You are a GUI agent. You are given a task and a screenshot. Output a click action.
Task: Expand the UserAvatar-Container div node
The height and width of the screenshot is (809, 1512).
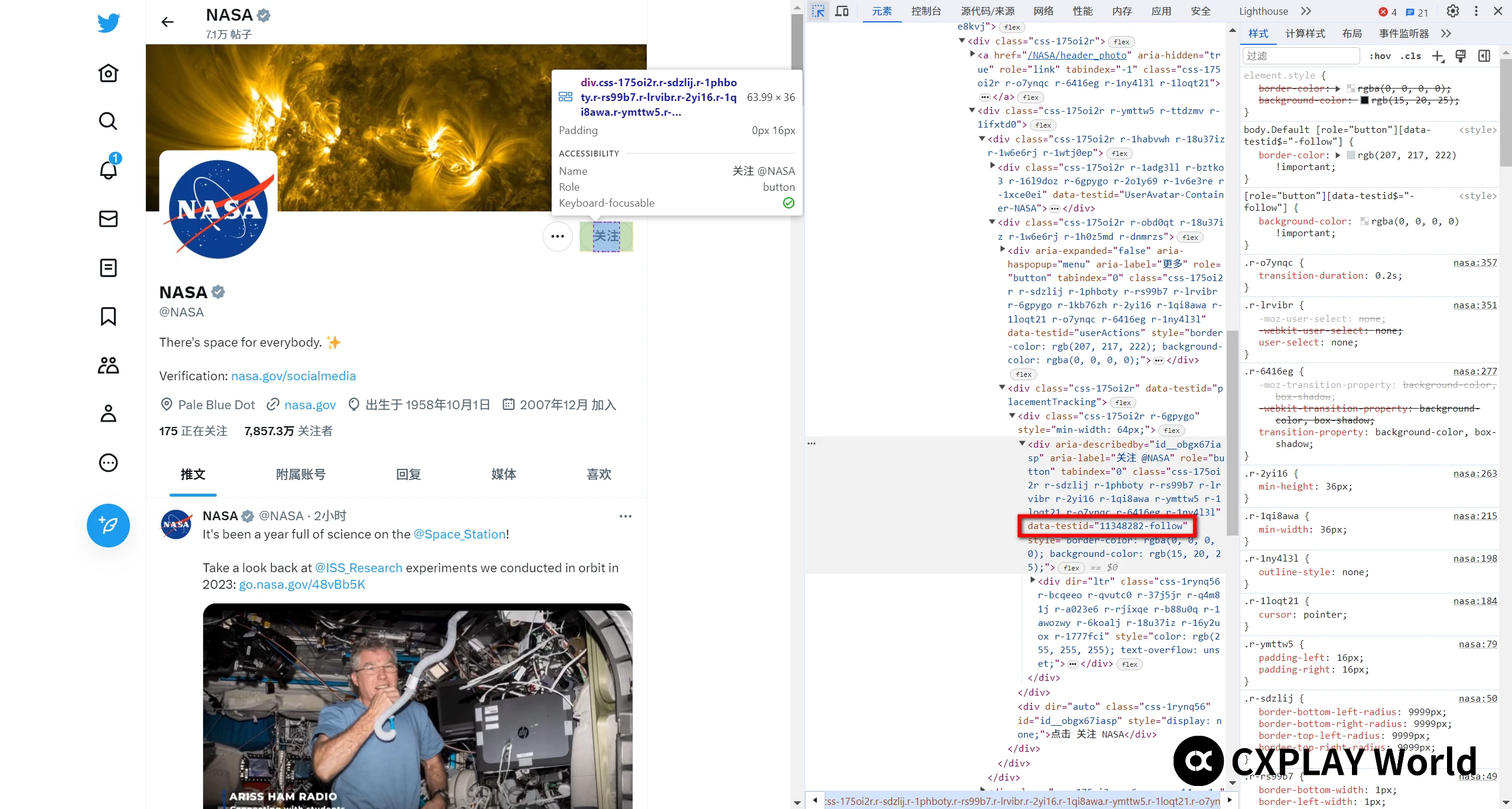pos(993,167)
